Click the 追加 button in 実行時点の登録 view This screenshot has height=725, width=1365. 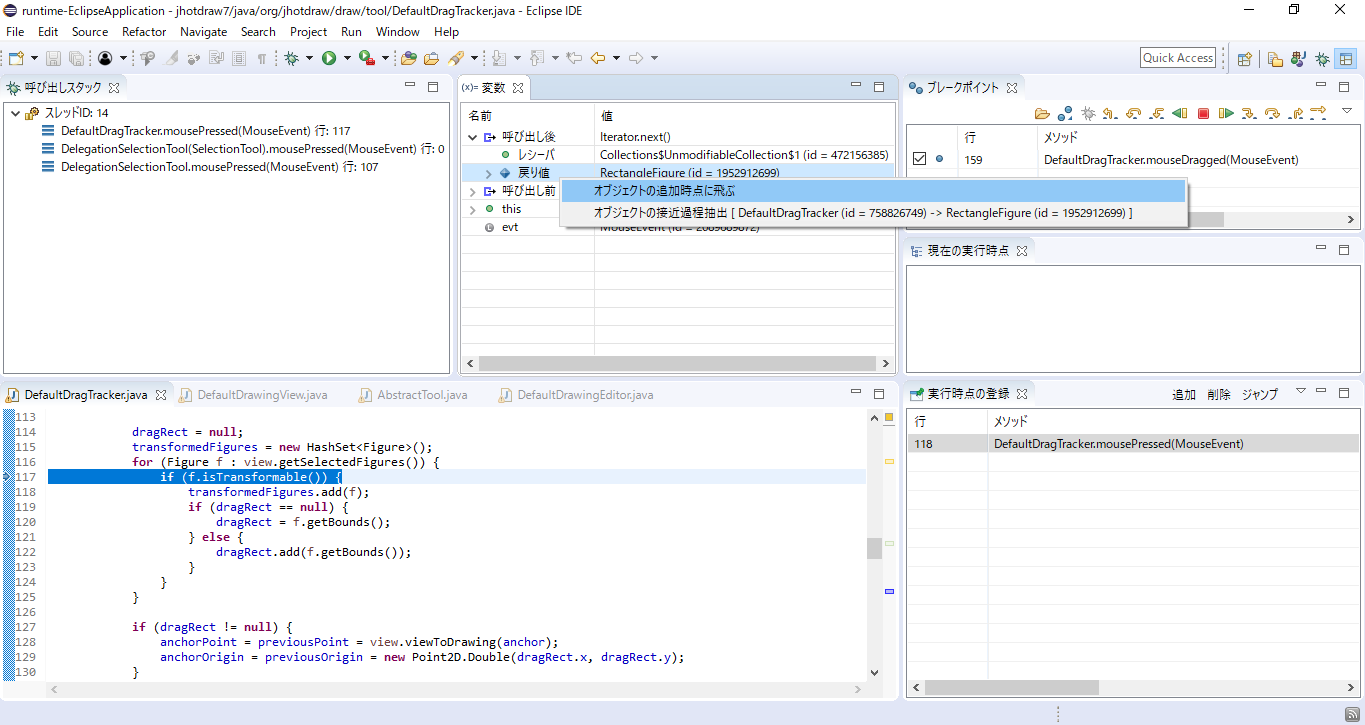point(1184,395)
